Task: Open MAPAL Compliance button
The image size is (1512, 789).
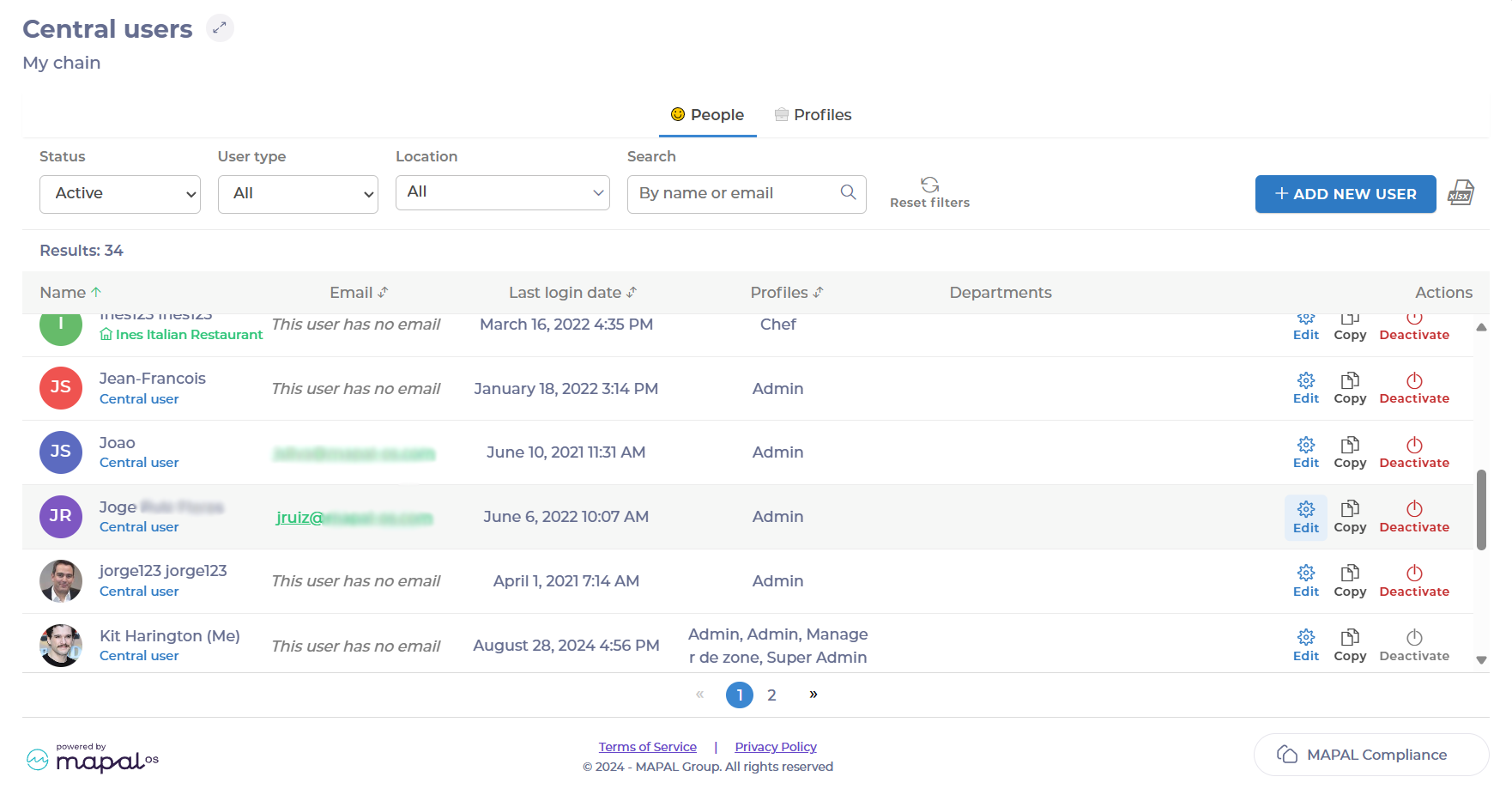Action: tap(1371, 755)
